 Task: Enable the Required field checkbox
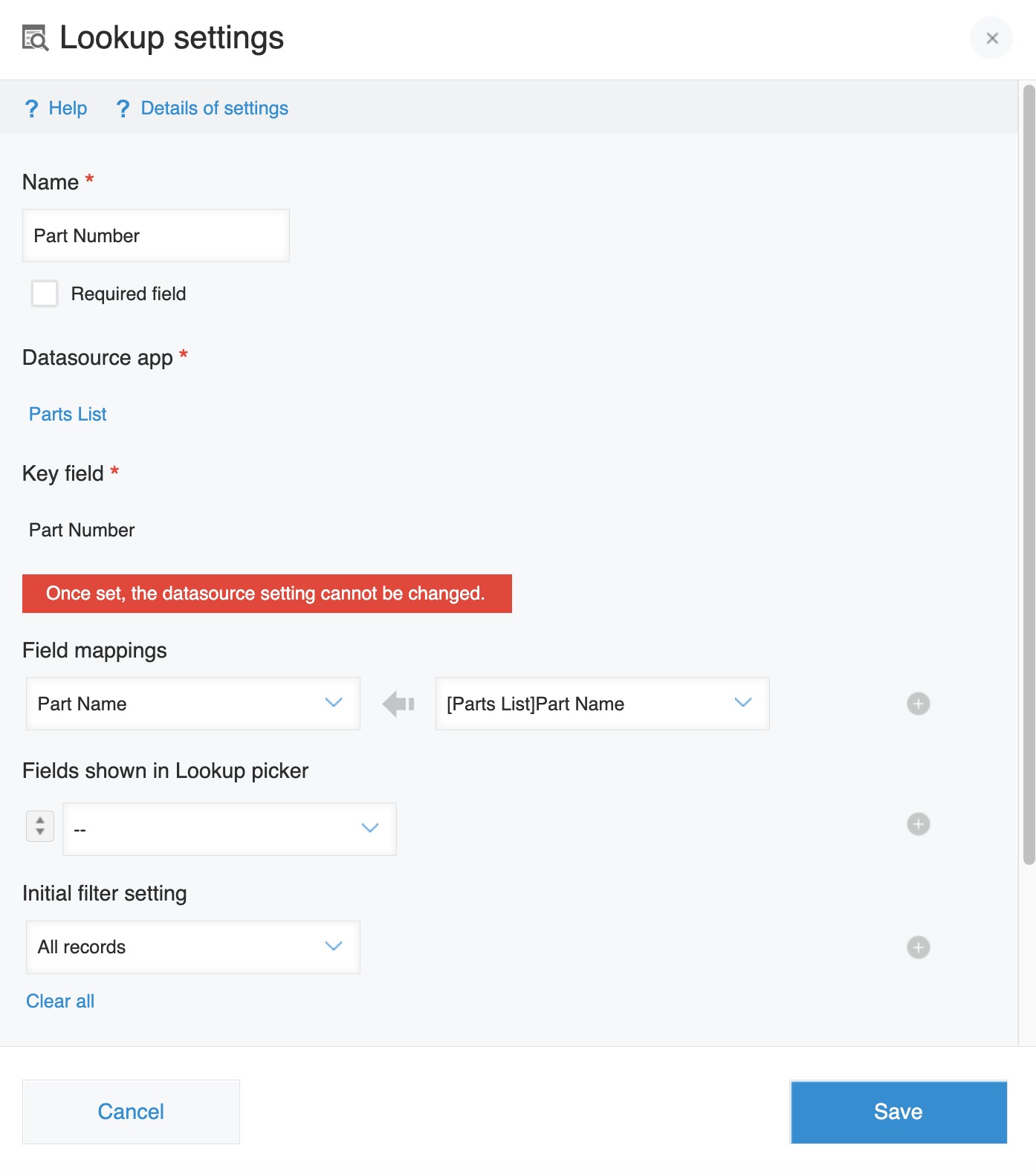pos(45,293)
